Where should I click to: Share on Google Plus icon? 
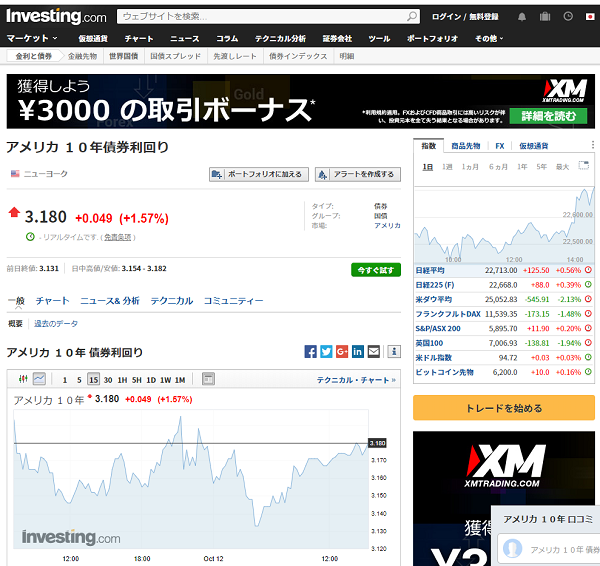(342, 351)
